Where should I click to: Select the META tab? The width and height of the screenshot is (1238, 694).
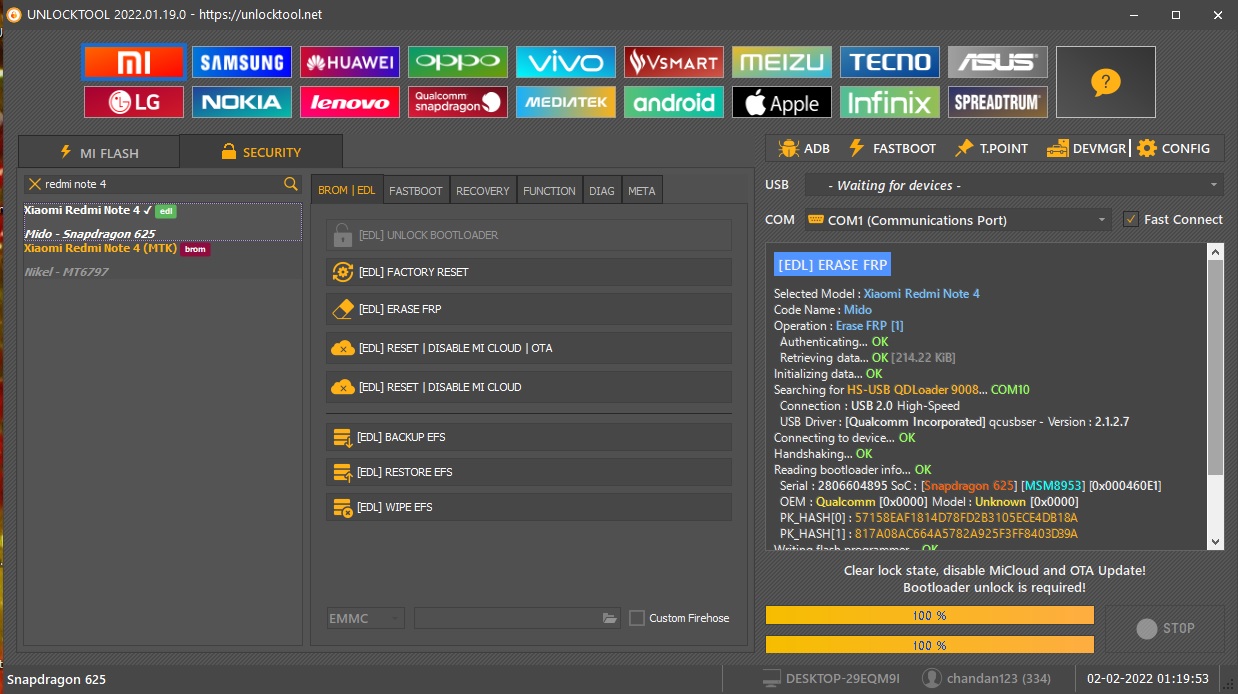(642, 190)
